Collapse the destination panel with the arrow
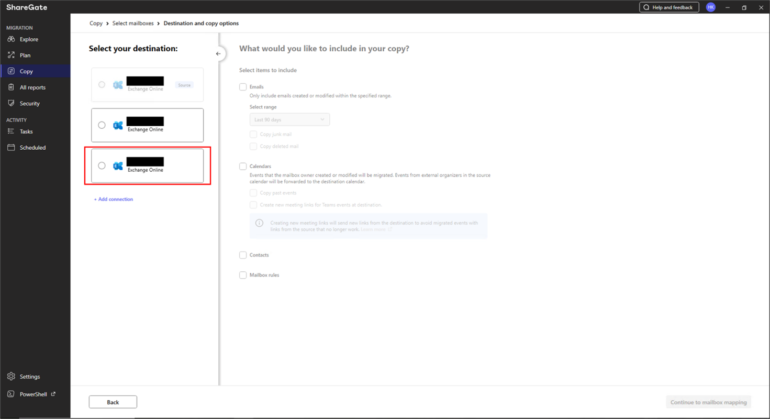Screen dimensions: 770x419 click(x=219, y=53)
